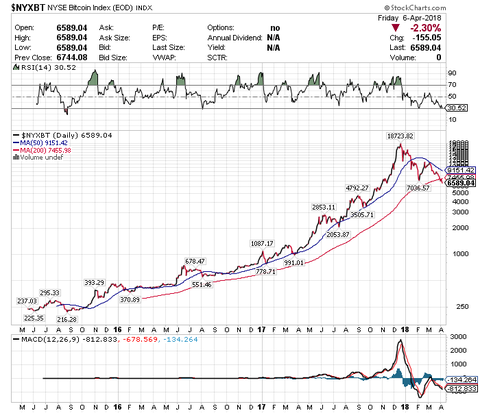Select the High value 6589.04

(x=72, y=38)
